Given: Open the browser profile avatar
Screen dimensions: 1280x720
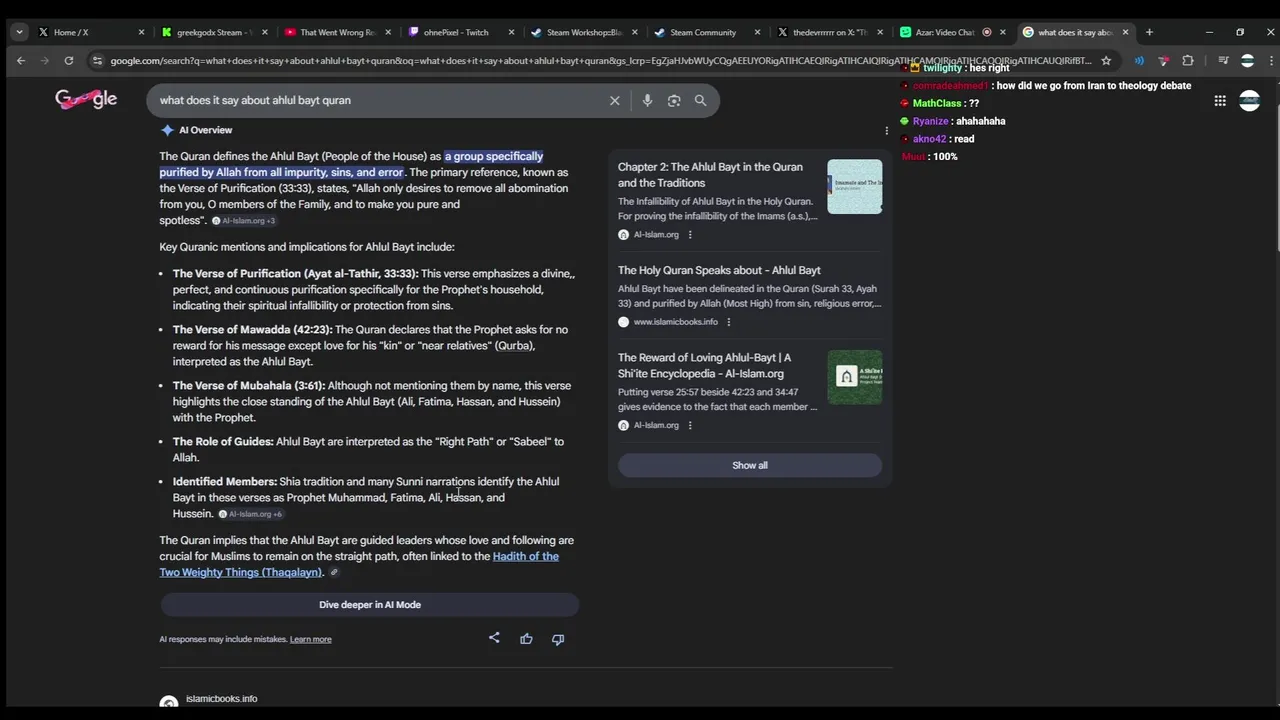Looking at the screenshot, I should tap(1247, 61).
